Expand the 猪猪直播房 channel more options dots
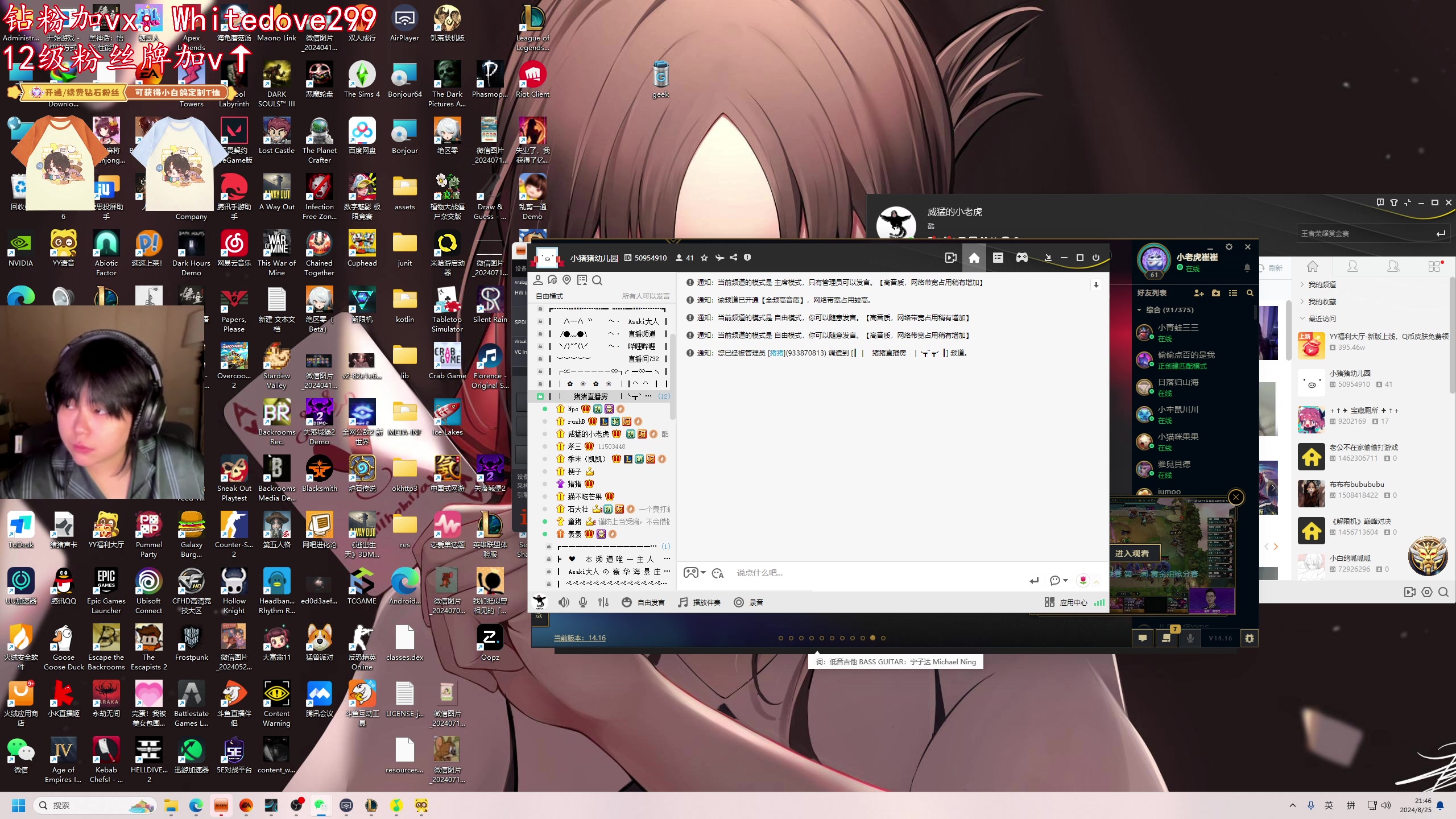This screenshot has height=819, width=1456. pyautogui.click(x=648, y=396)
